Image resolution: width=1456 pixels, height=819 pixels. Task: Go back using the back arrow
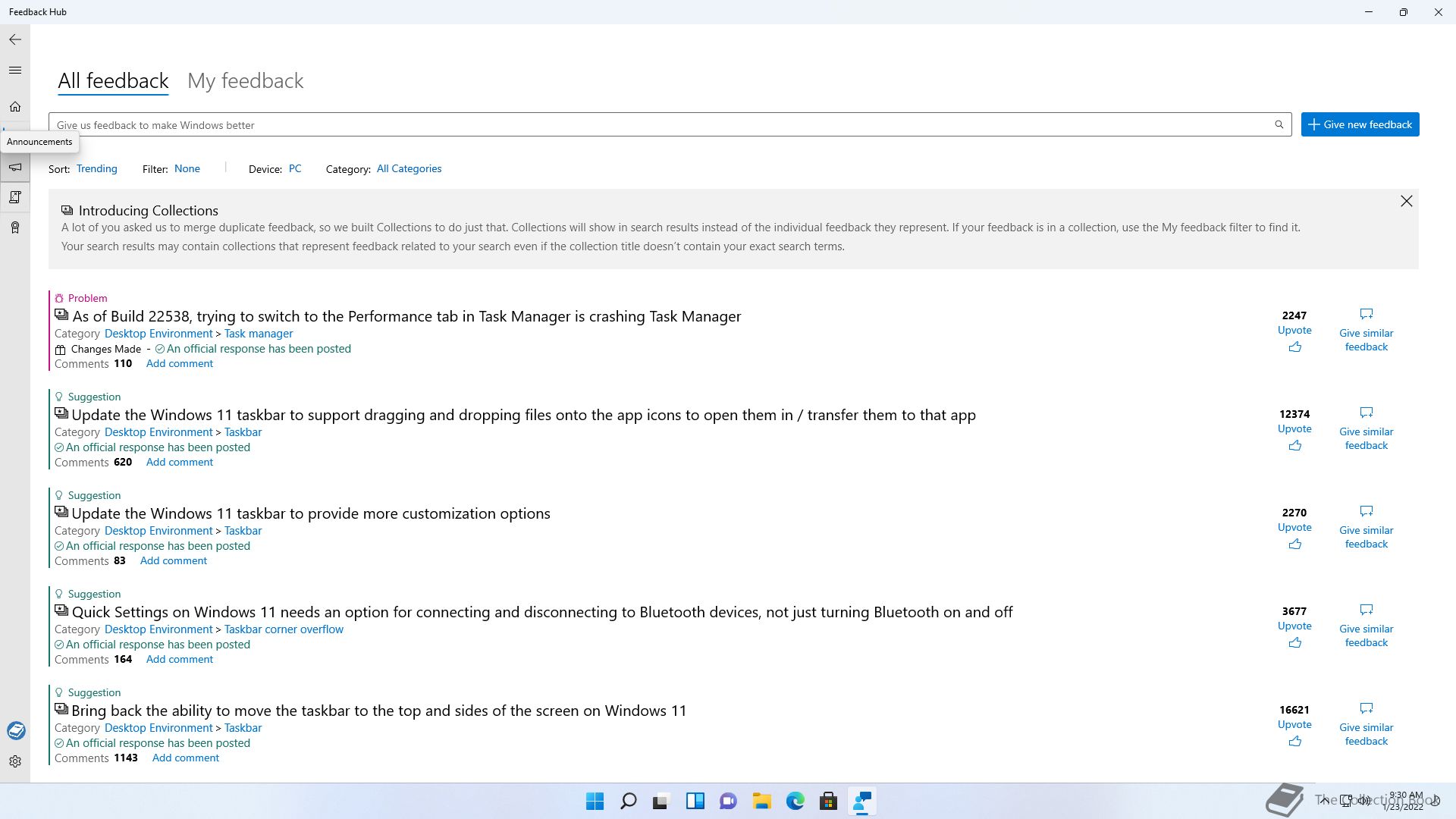coord(15,39)
